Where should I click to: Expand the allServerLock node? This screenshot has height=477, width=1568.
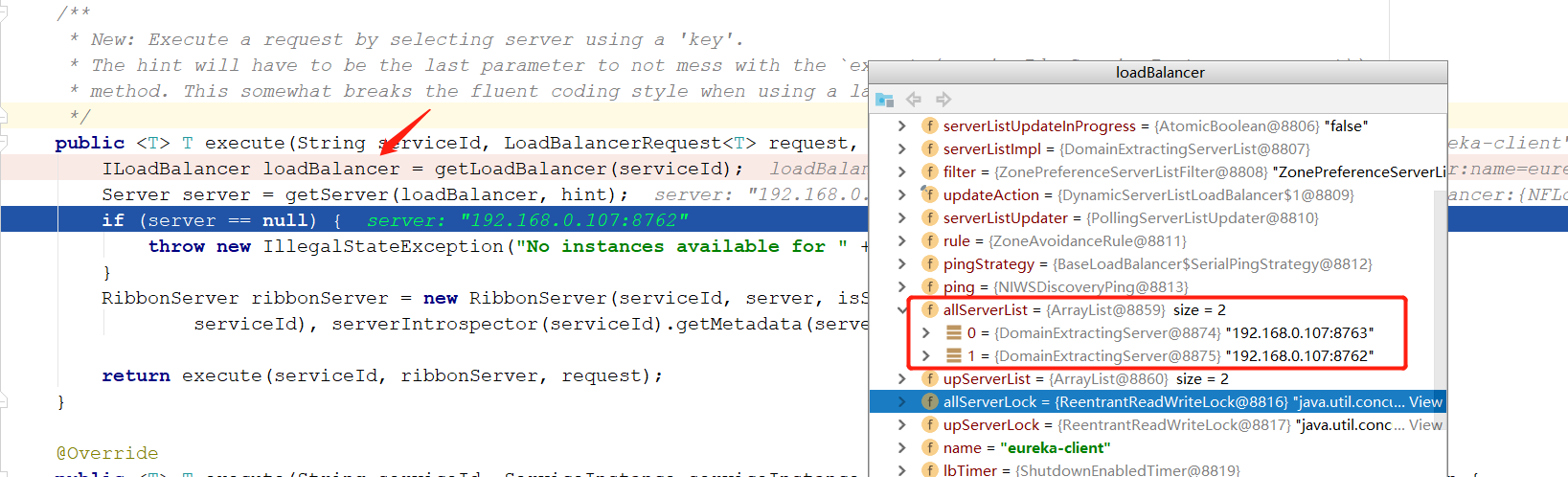901,401
